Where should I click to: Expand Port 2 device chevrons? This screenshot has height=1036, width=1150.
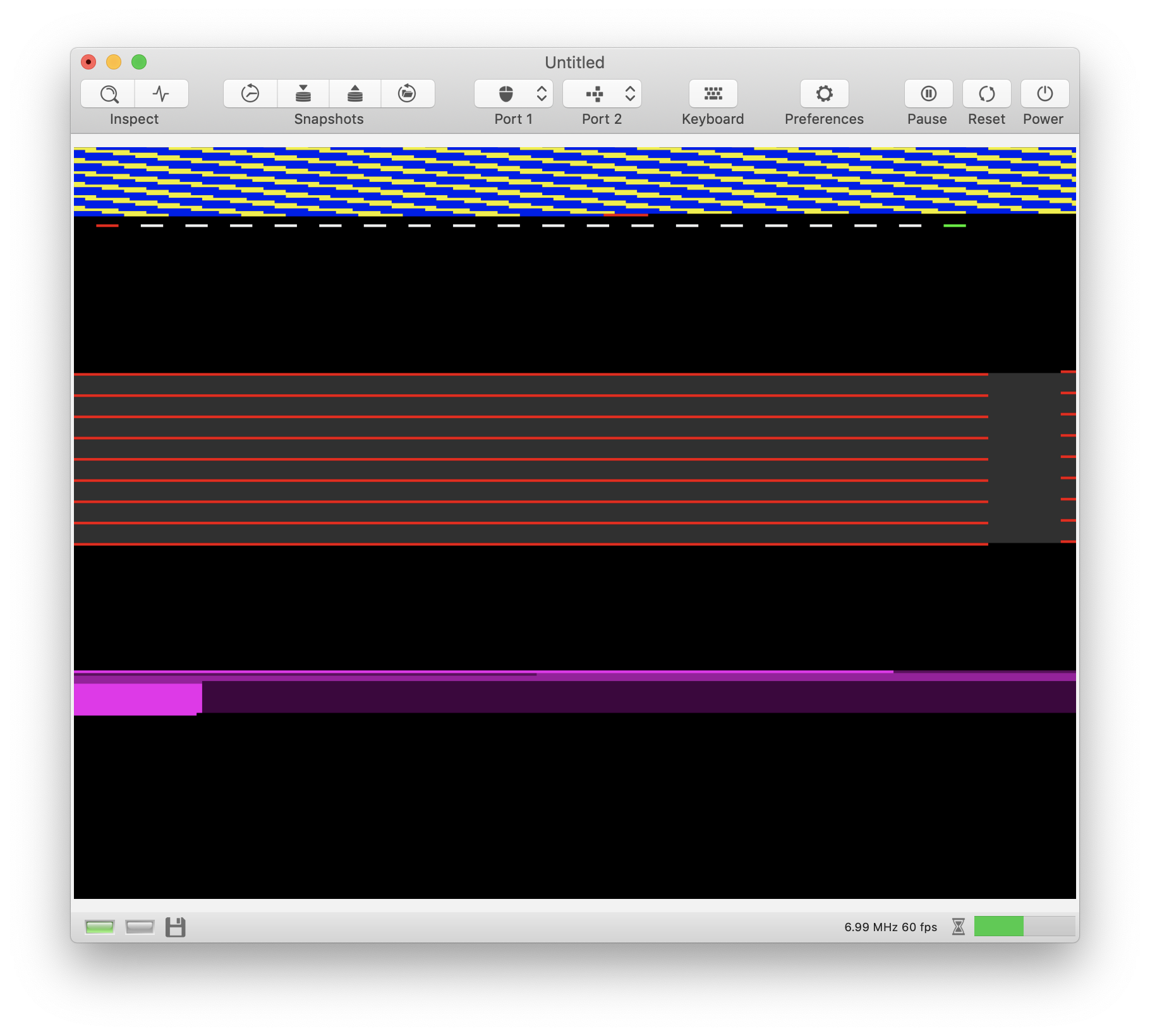click(x=630, y=93)
